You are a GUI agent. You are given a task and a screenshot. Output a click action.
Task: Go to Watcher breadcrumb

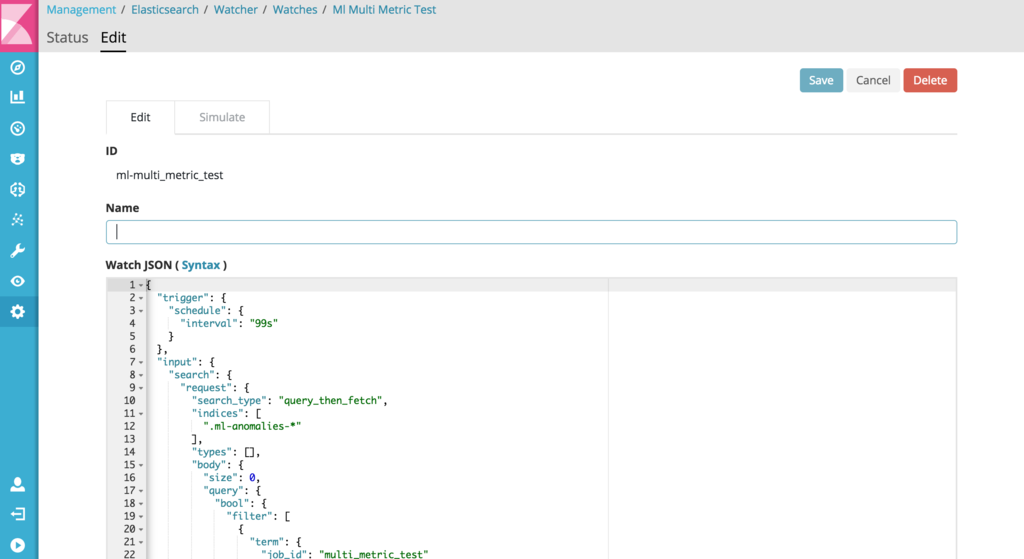pyautogui.click(x=236, y=10)
